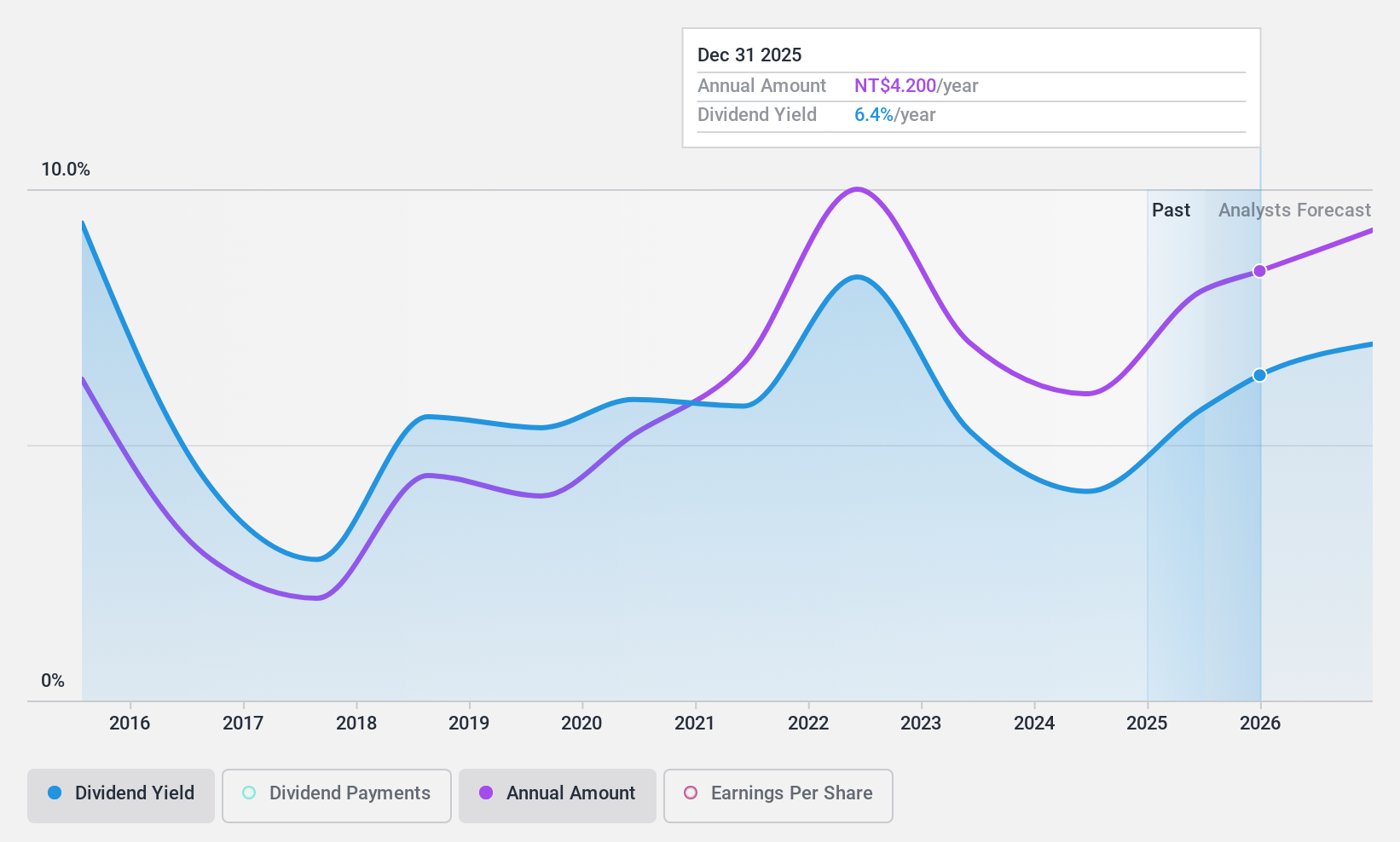Enable the Earnings Per Share series

pyautogui.click(x=778, y=796)
